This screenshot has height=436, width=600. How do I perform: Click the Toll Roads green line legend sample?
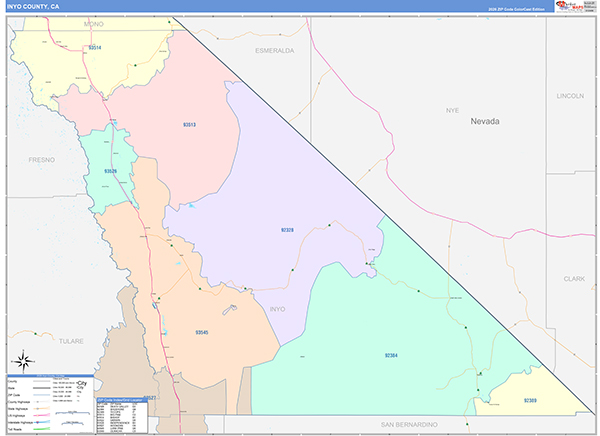coord(42,429)
